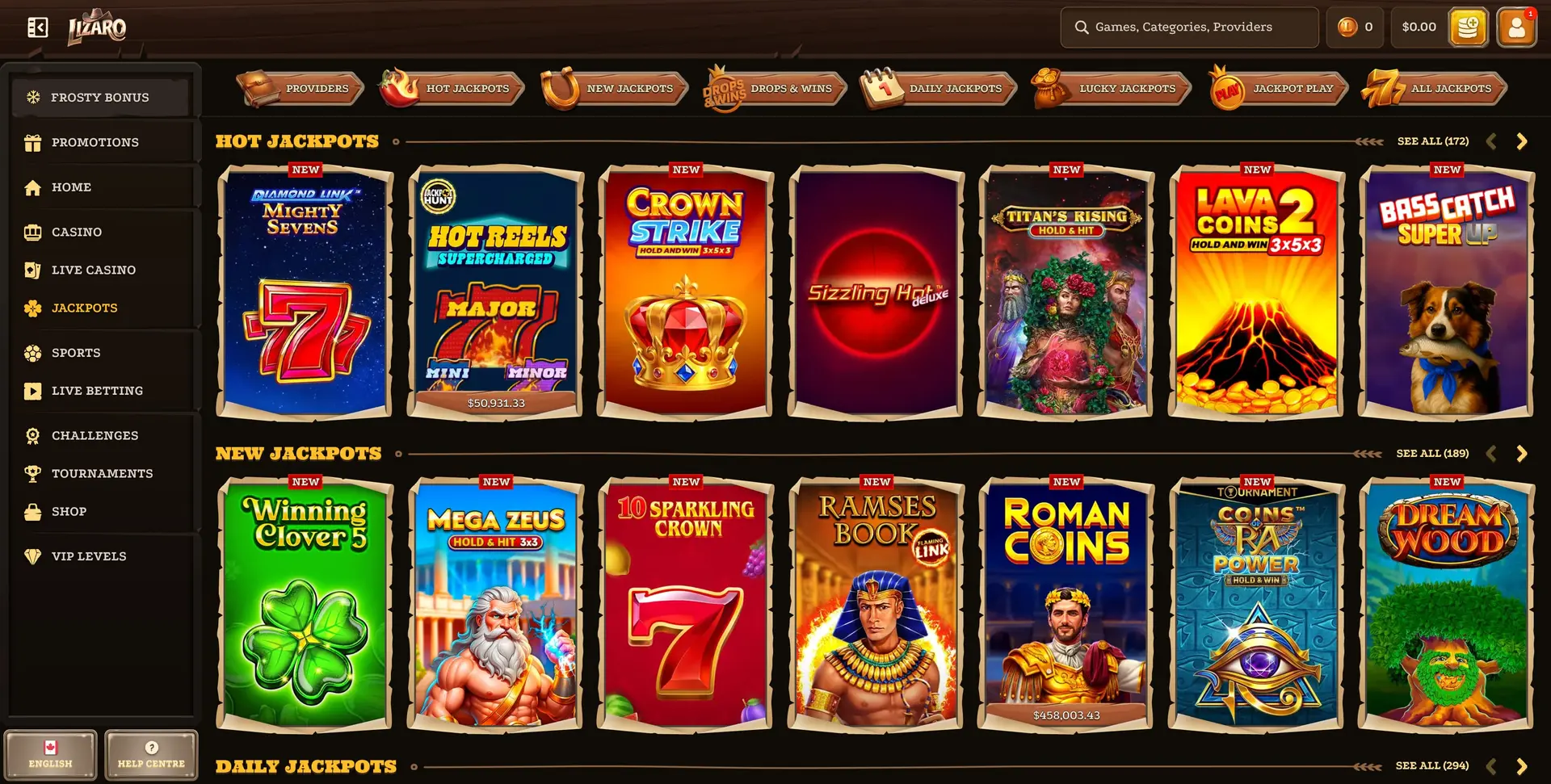The image size is (1551, 784).
Task: Collapse the sidebar using the top-left panel icon
Action: (x=37, y=27)
